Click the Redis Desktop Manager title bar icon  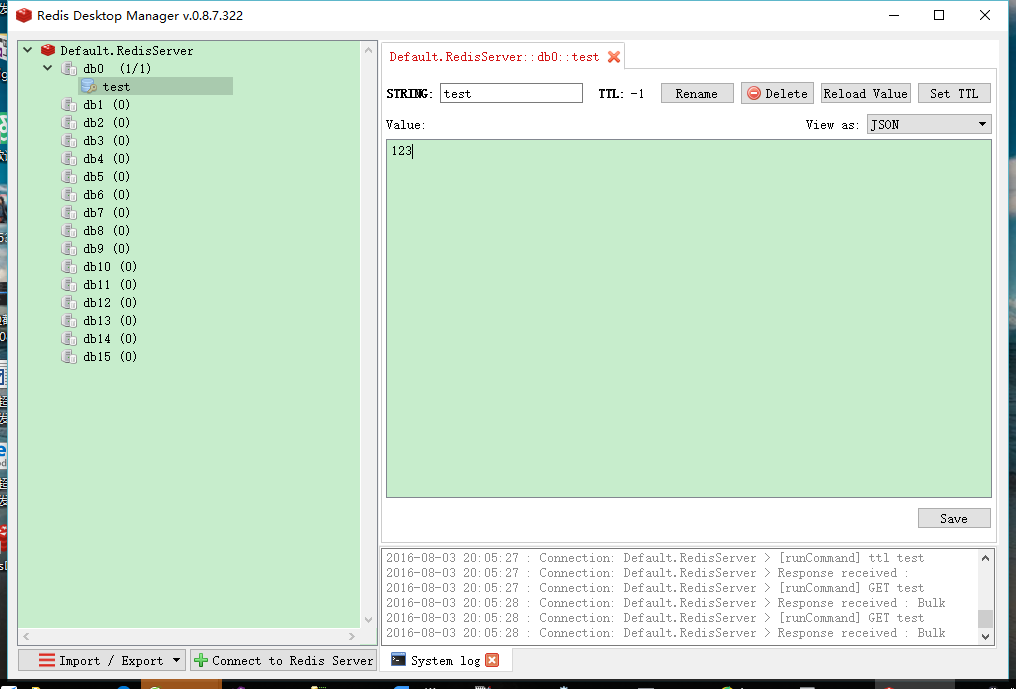pyautogui.click(x=24, y=15)
